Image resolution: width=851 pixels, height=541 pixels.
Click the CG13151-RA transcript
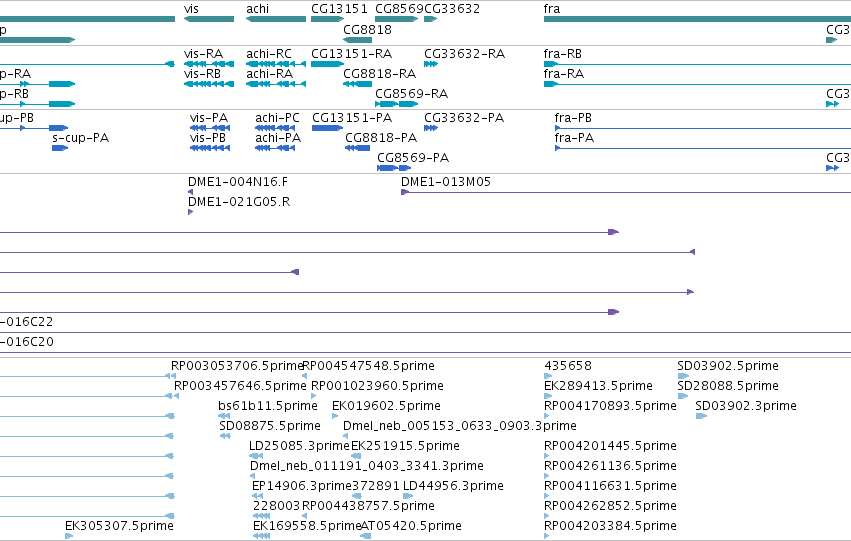327,64
